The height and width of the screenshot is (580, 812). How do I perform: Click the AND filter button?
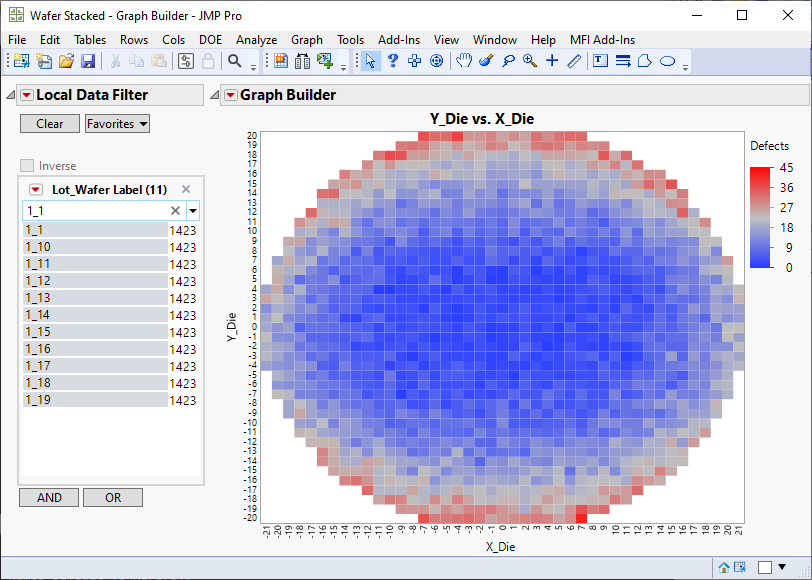[48, 497]
